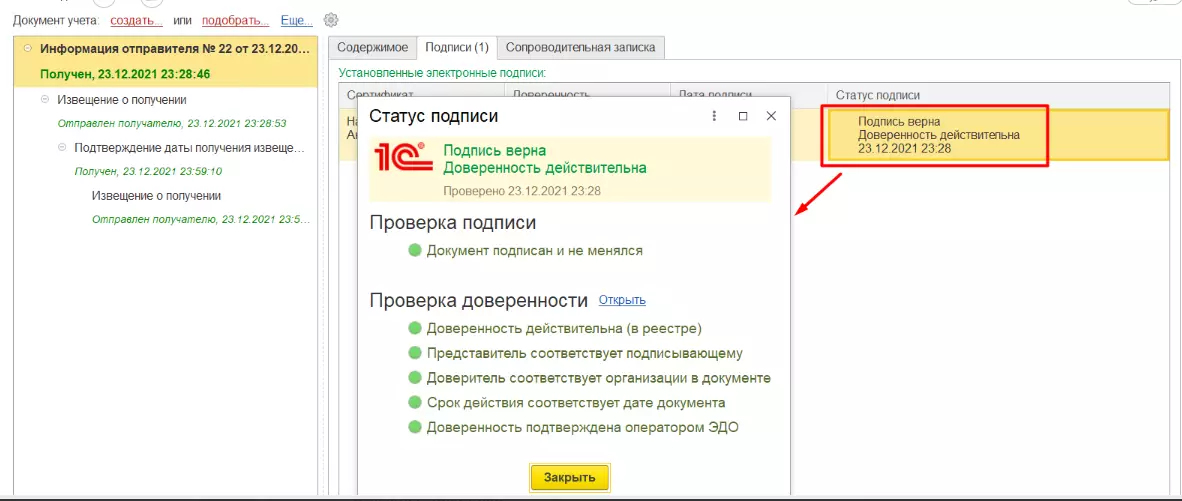The width and height of the screenshot is (1182, 501).
Task: Select Подтверждение даты получения извещения row
Action: click(x=189, y=147)
